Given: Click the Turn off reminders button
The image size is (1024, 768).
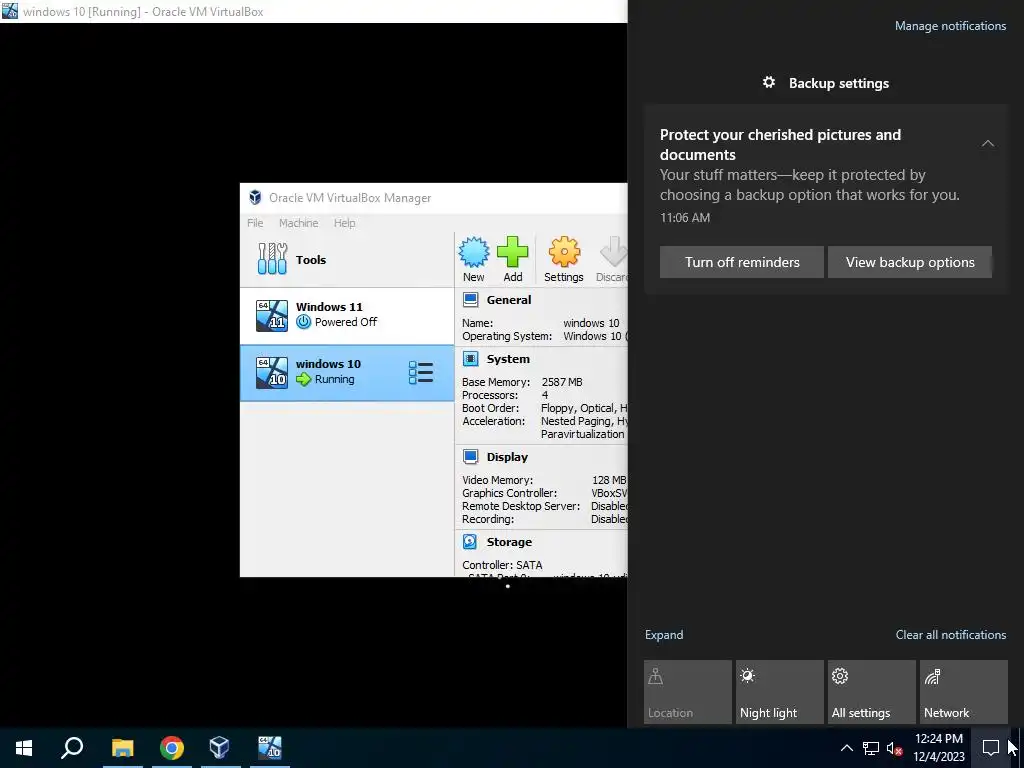Looking at the screenshot, I should click(742, 262).
